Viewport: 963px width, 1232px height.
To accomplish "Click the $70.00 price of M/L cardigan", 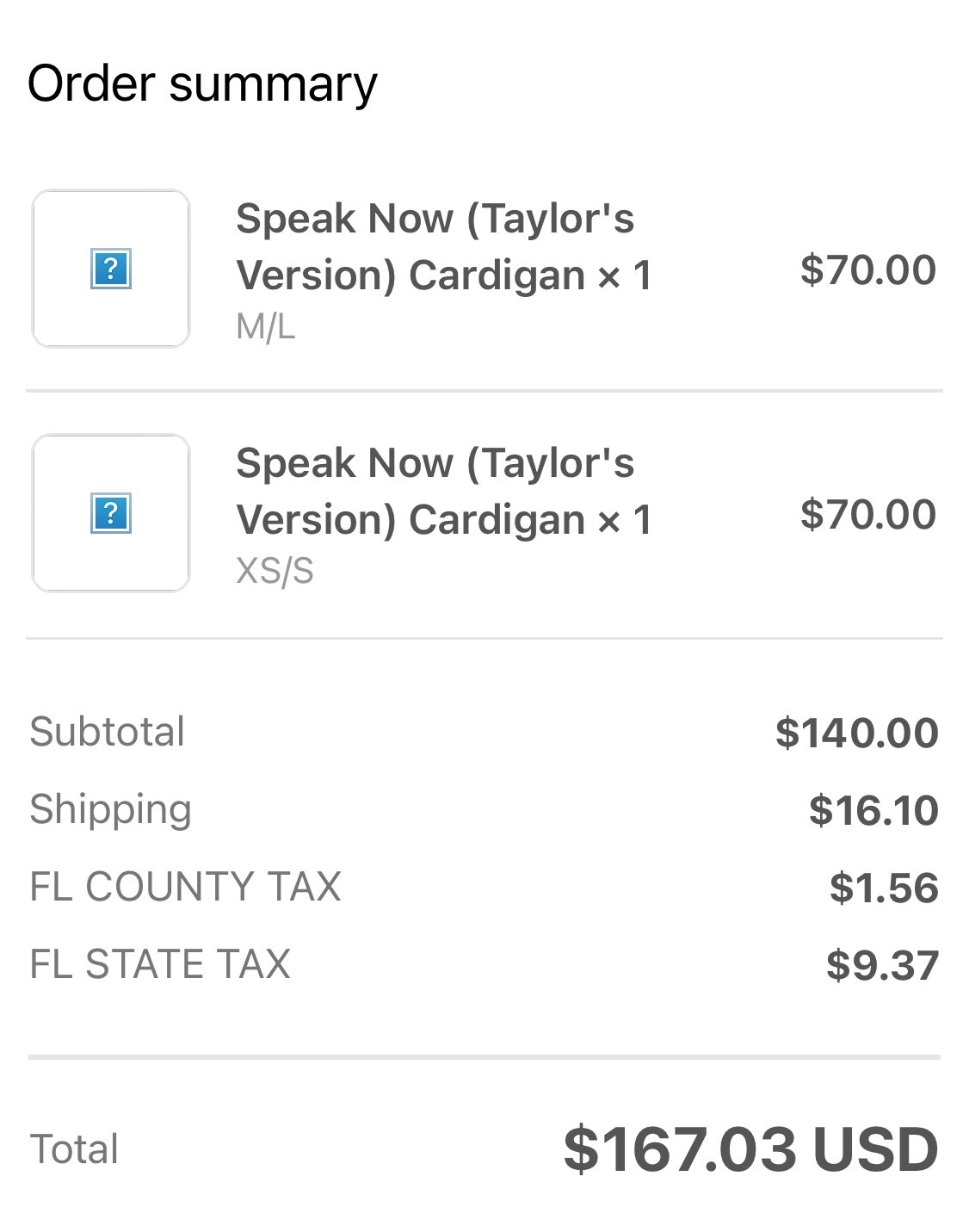I will point(867,269).
